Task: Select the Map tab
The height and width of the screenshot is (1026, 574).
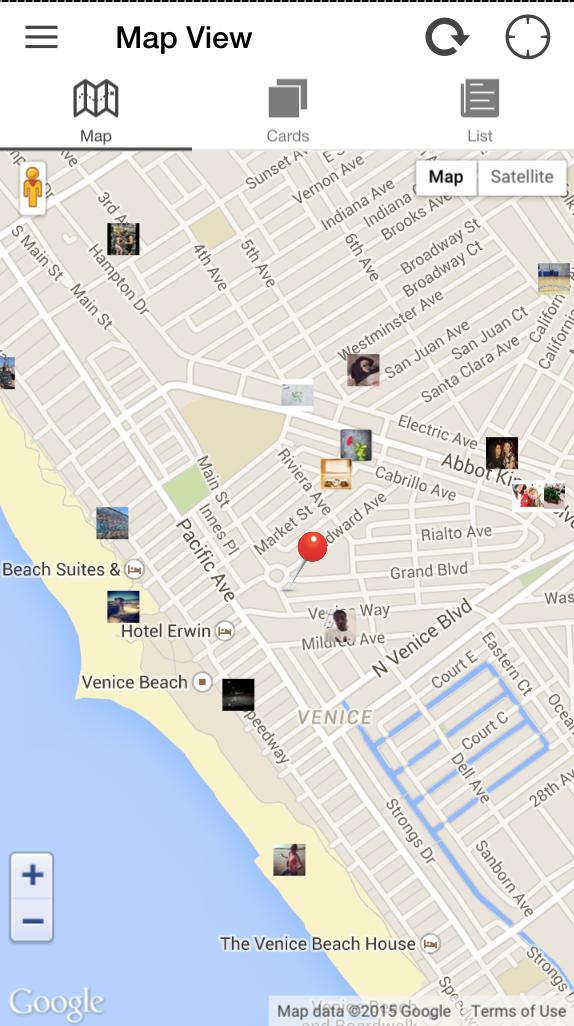Action: (x=96, y=111)
